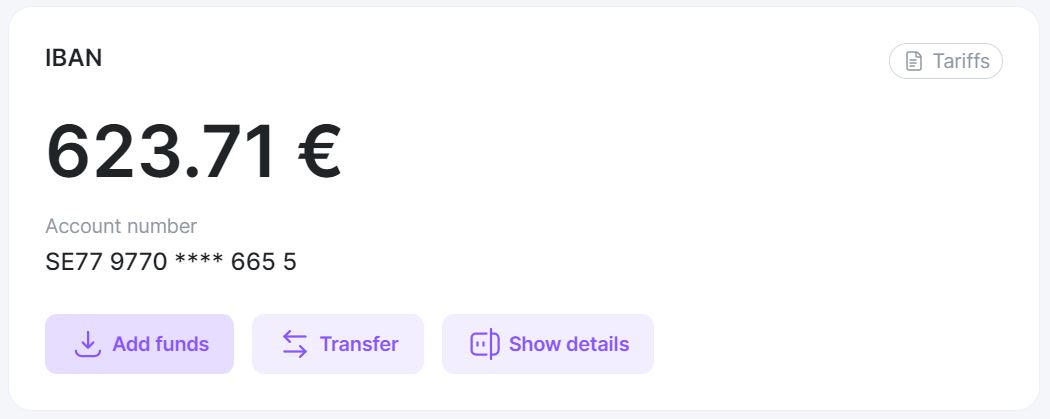Open the Tariffs page
This screenshot has height=419, width=1050.
946,61
